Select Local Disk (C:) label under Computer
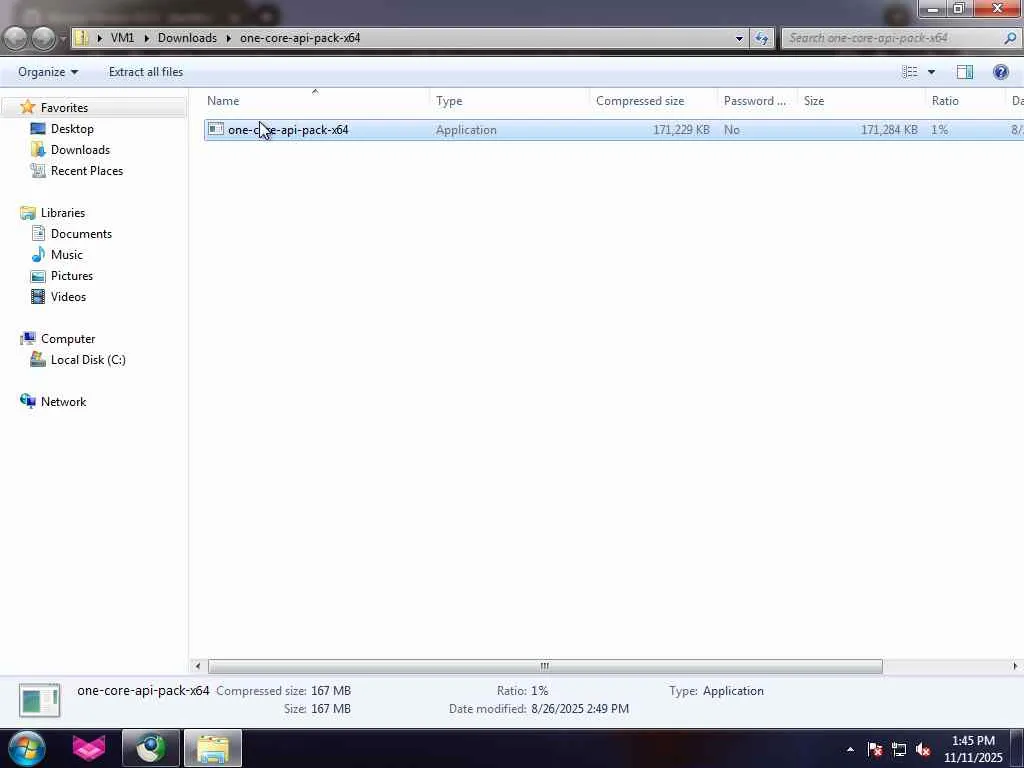Image resolution: width=1024 pixels, height=768 pixels. point(88,360)
